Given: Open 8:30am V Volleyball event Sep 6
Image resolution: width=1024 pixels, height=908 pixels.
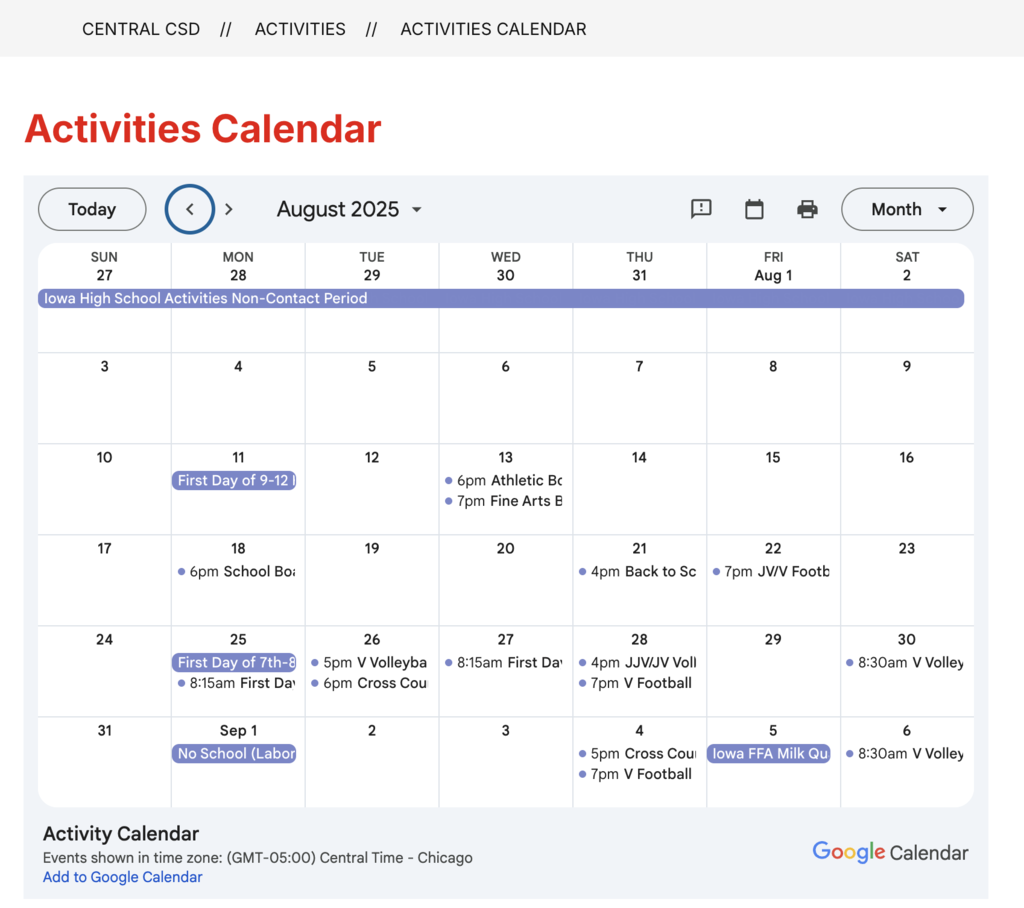Looking at the screenshot, I should point(904,753).
